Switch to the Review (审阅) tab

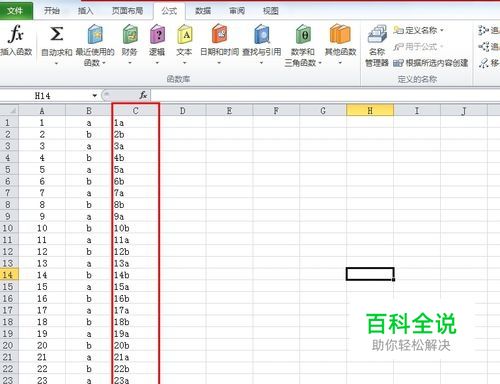click(237, 11)
